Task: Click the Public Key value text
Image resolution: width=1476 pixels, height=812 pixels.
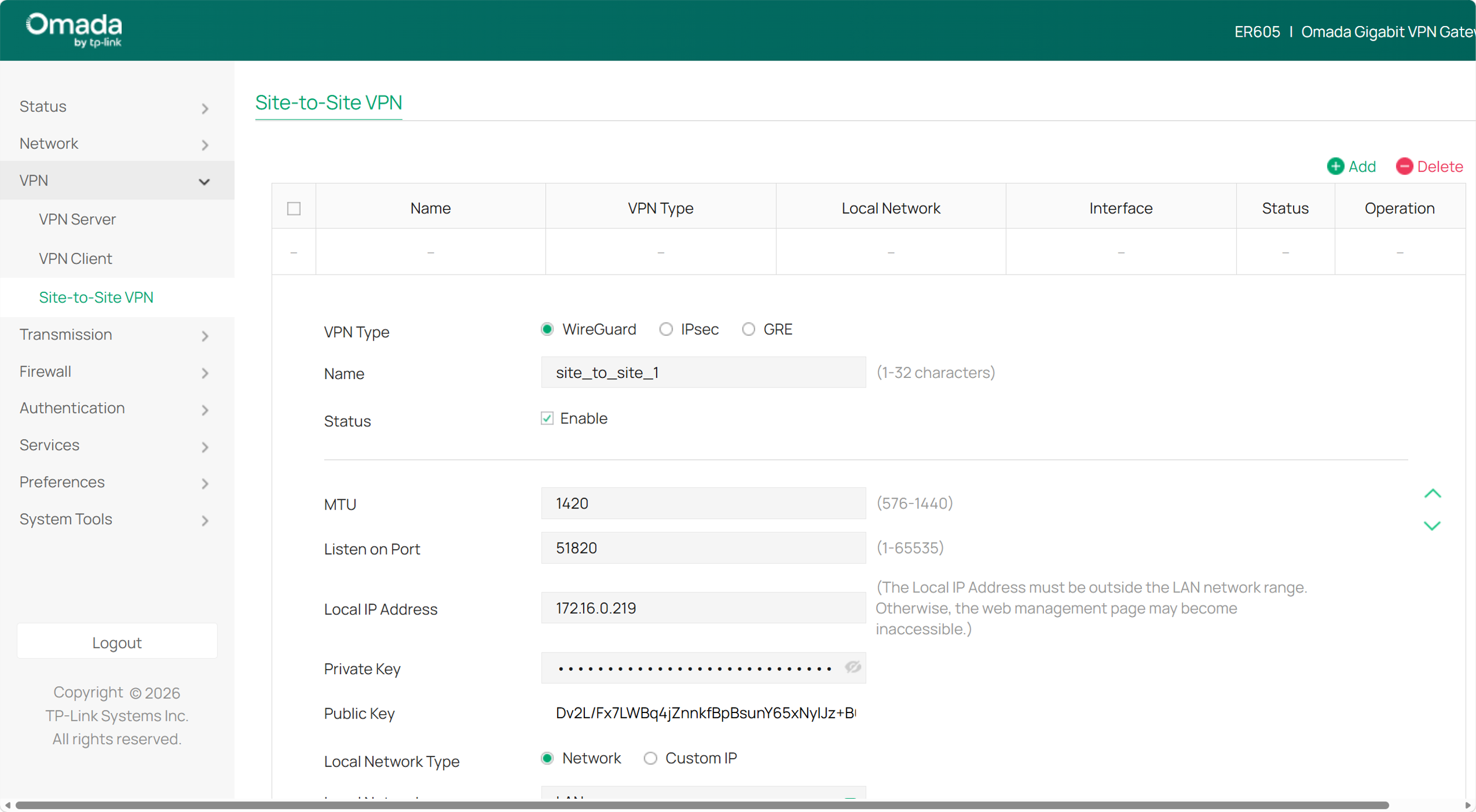Action: click(x=705, y=713)
